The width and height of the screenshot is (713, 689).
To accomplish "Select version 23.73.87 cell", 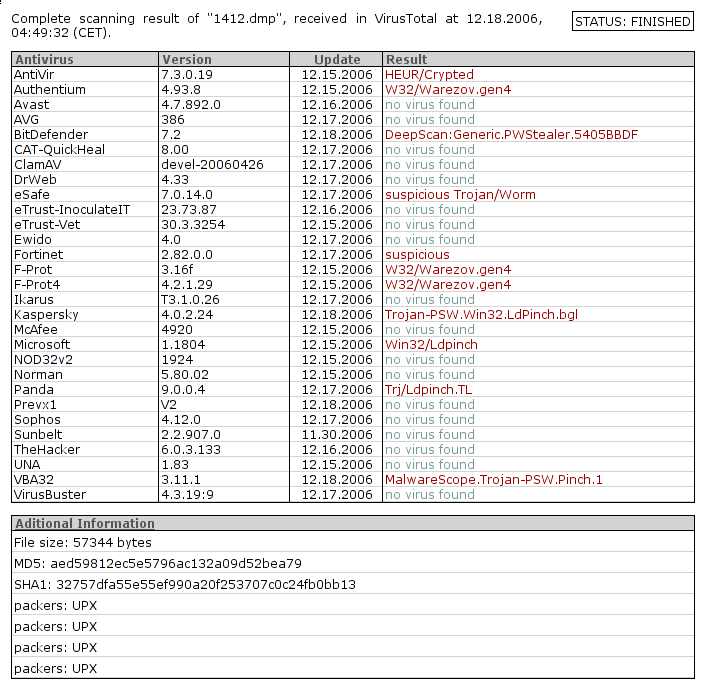I will click(x=189, y=210).
